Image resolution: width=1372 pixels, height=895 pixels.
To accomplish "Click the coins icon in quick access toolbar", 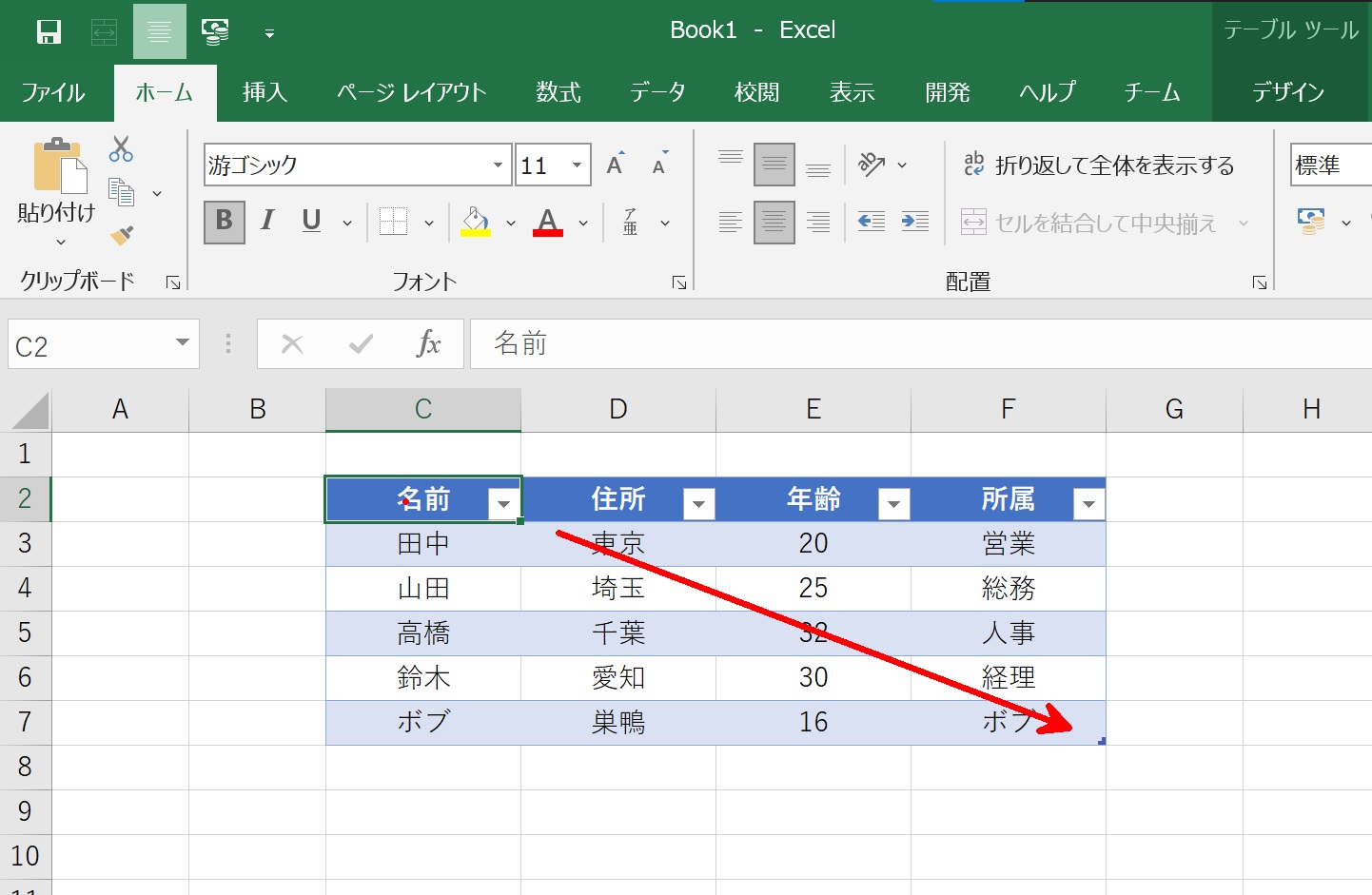I will (x=215, y=32).
